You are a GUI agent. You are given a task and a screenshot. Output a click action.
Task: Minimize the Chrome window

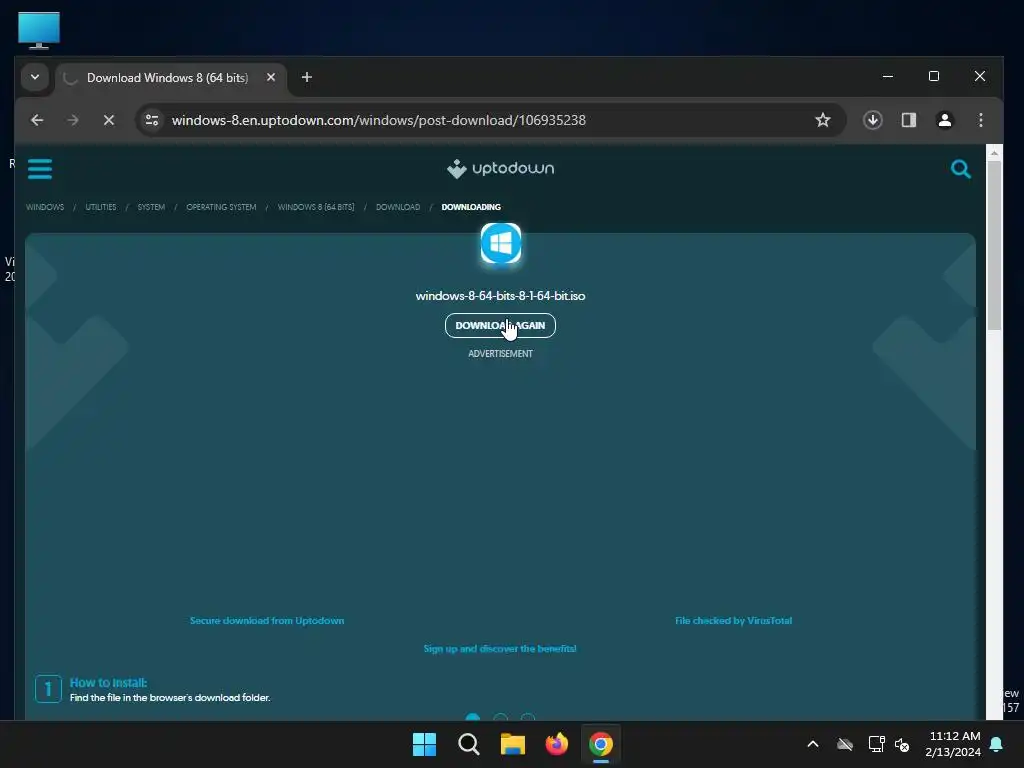coord(888,76)
